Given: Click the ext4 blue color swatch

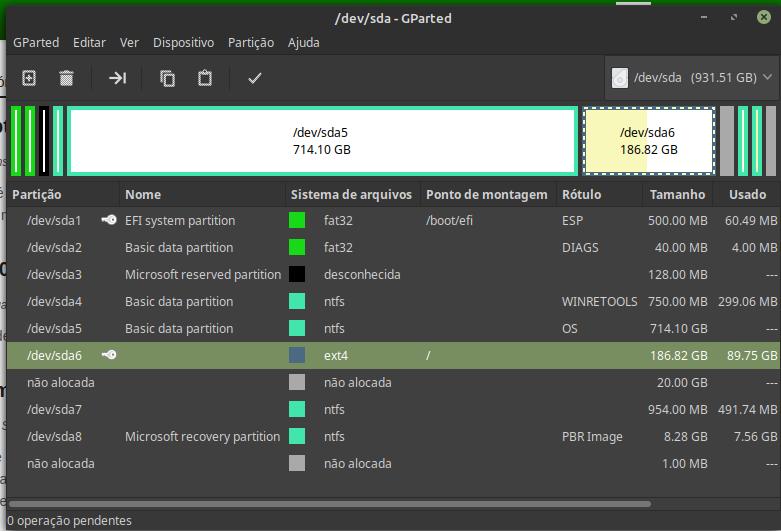Looking at the screenshot, I should (x=297, y=355).
